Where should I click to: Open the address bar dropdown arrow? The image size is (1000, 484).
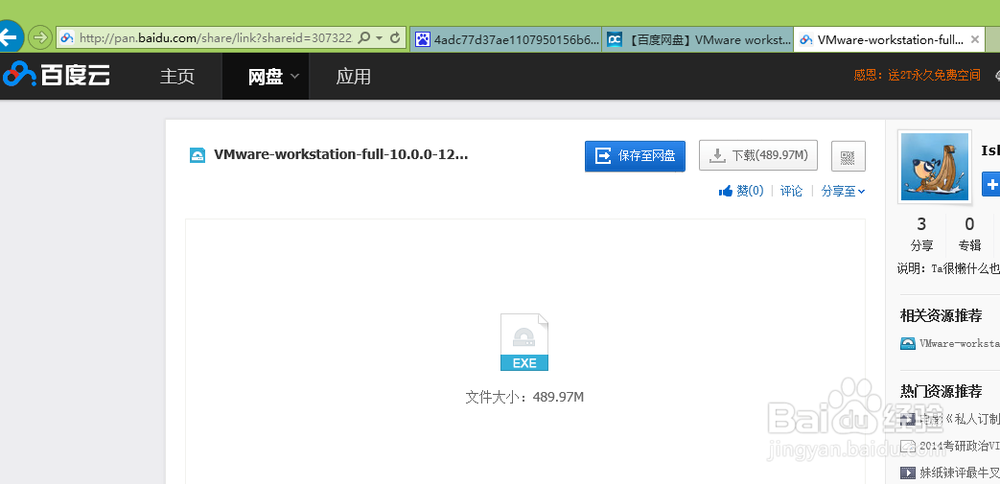coord(379,38)
